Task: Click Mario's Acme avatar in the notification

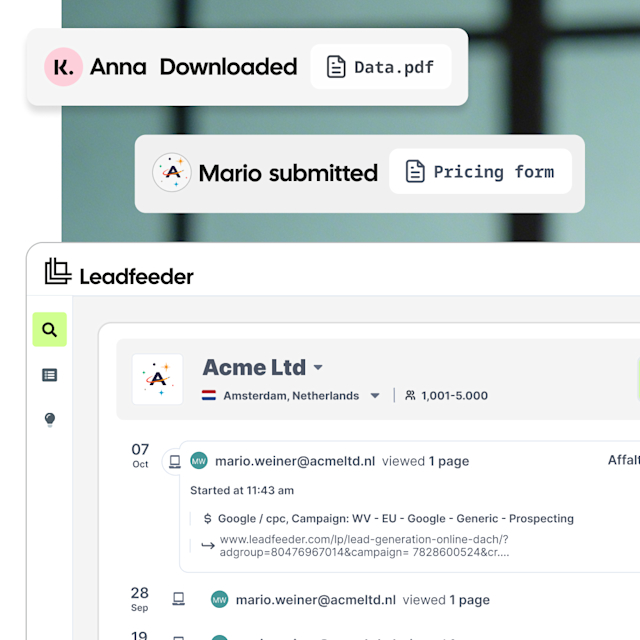Action: [171, 172]
